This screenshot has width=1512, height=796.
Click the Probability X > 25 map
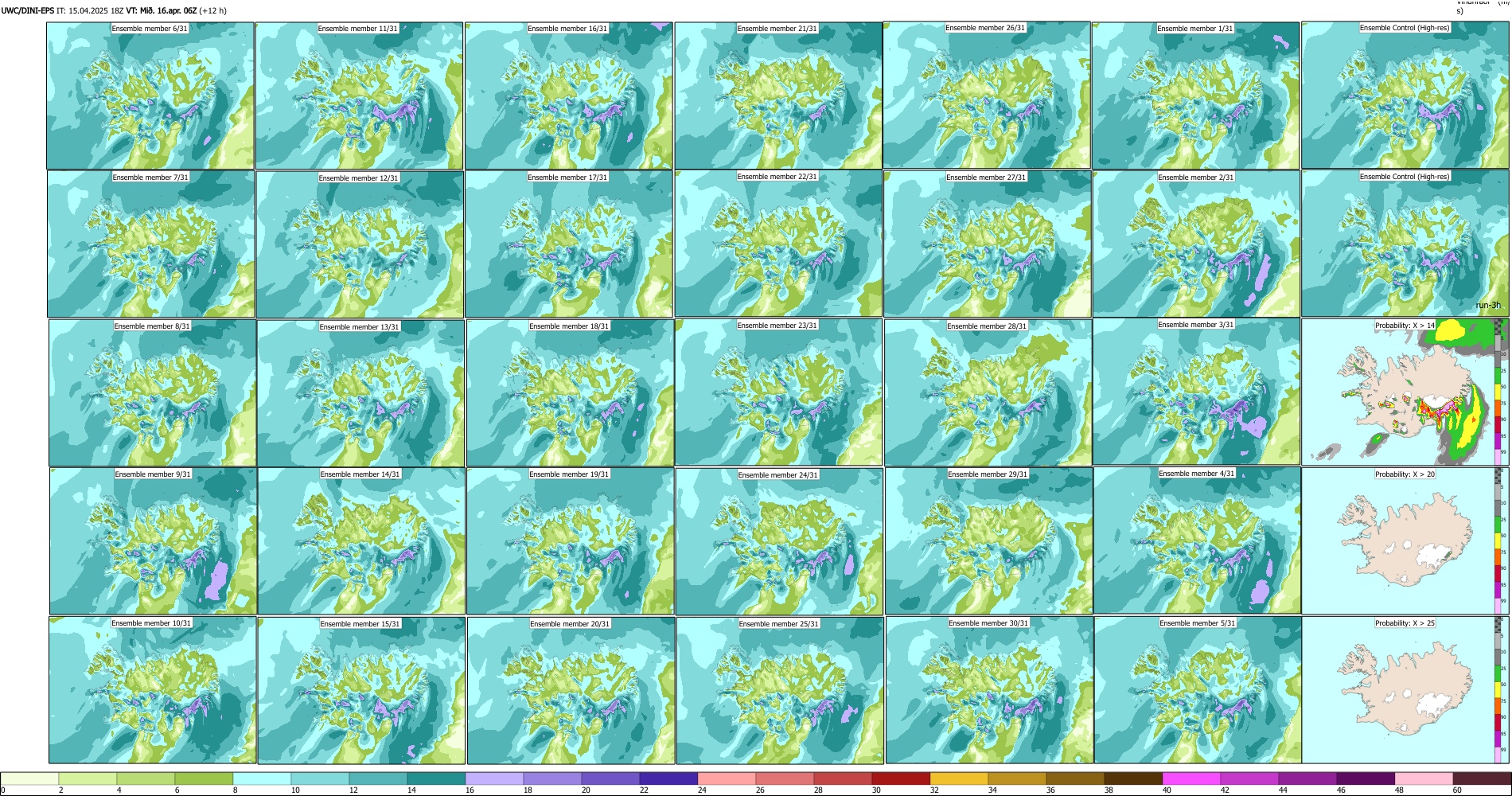click(x=1405, y=690)
